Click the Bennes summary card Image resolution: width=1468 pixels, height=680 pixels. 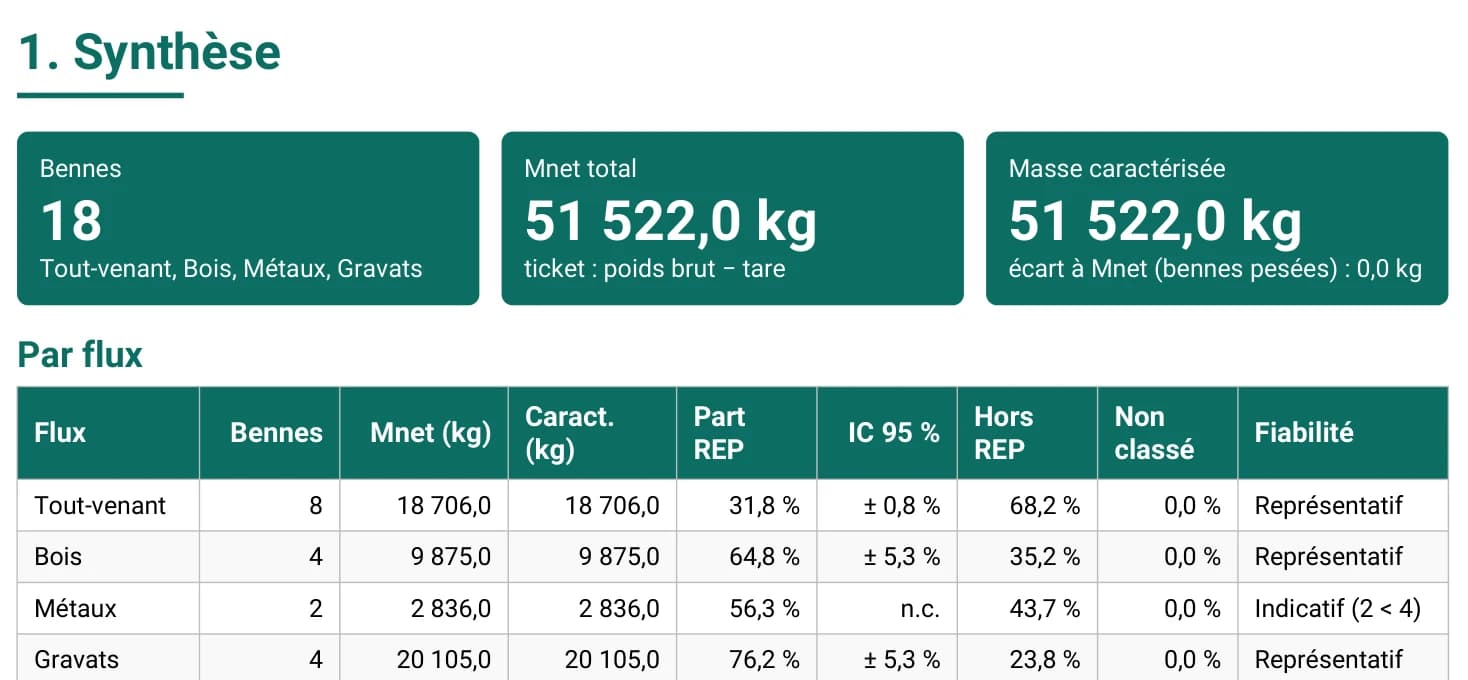(248, 218)
